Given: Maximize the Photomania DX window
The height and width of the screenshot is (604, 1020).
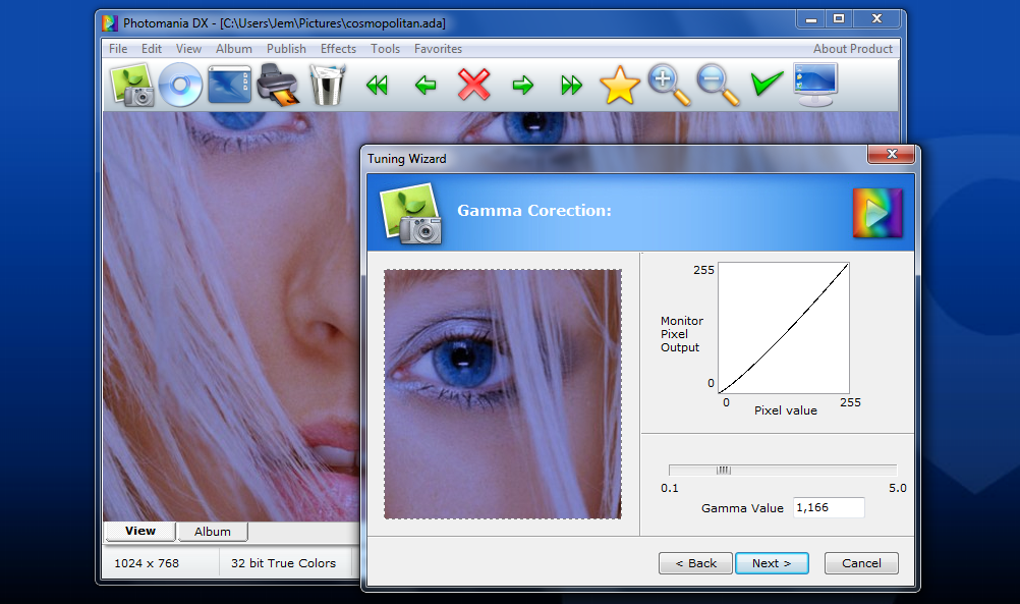Looking at the screenshot, I should point(839,19).
